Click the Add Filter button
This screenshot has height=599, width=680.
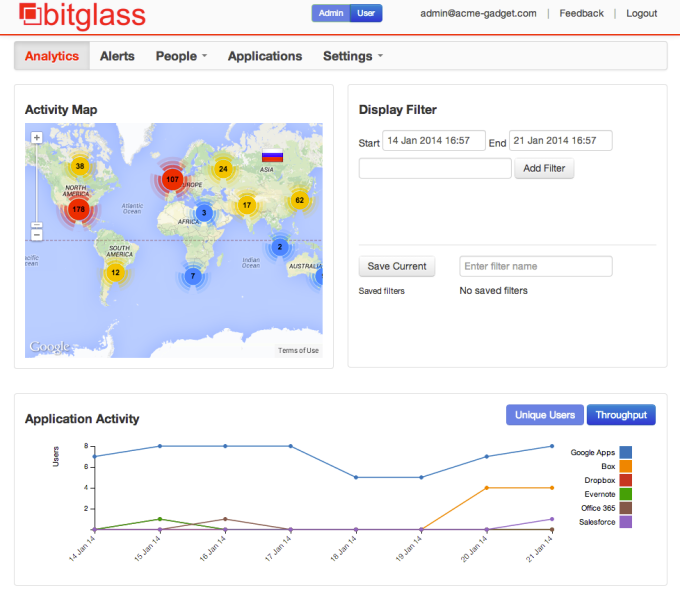[544, 168]
